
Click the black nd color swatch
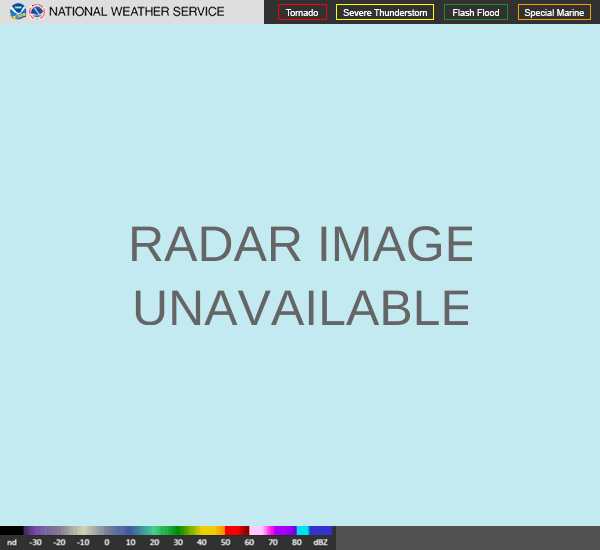[12, 530]
